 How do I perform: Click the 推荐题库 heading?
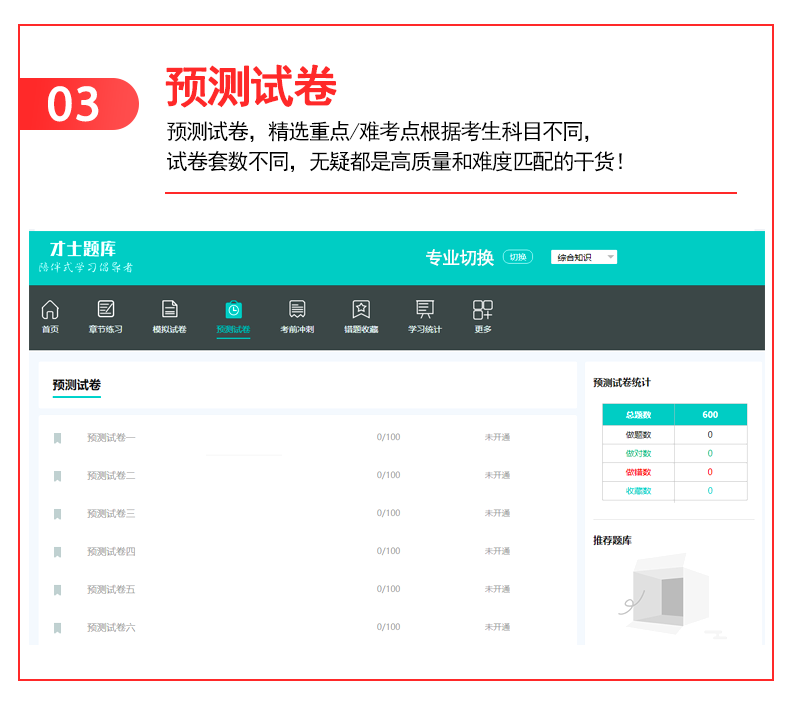pos(612,541)
